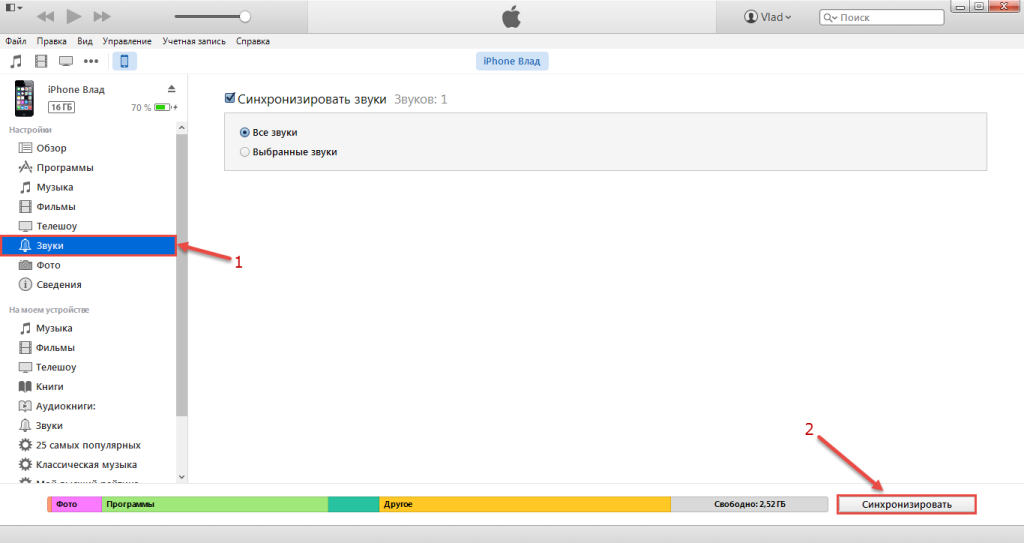The image size is (1024, 543).
Task: Click the rewind playback button
Action: point(46,16)
